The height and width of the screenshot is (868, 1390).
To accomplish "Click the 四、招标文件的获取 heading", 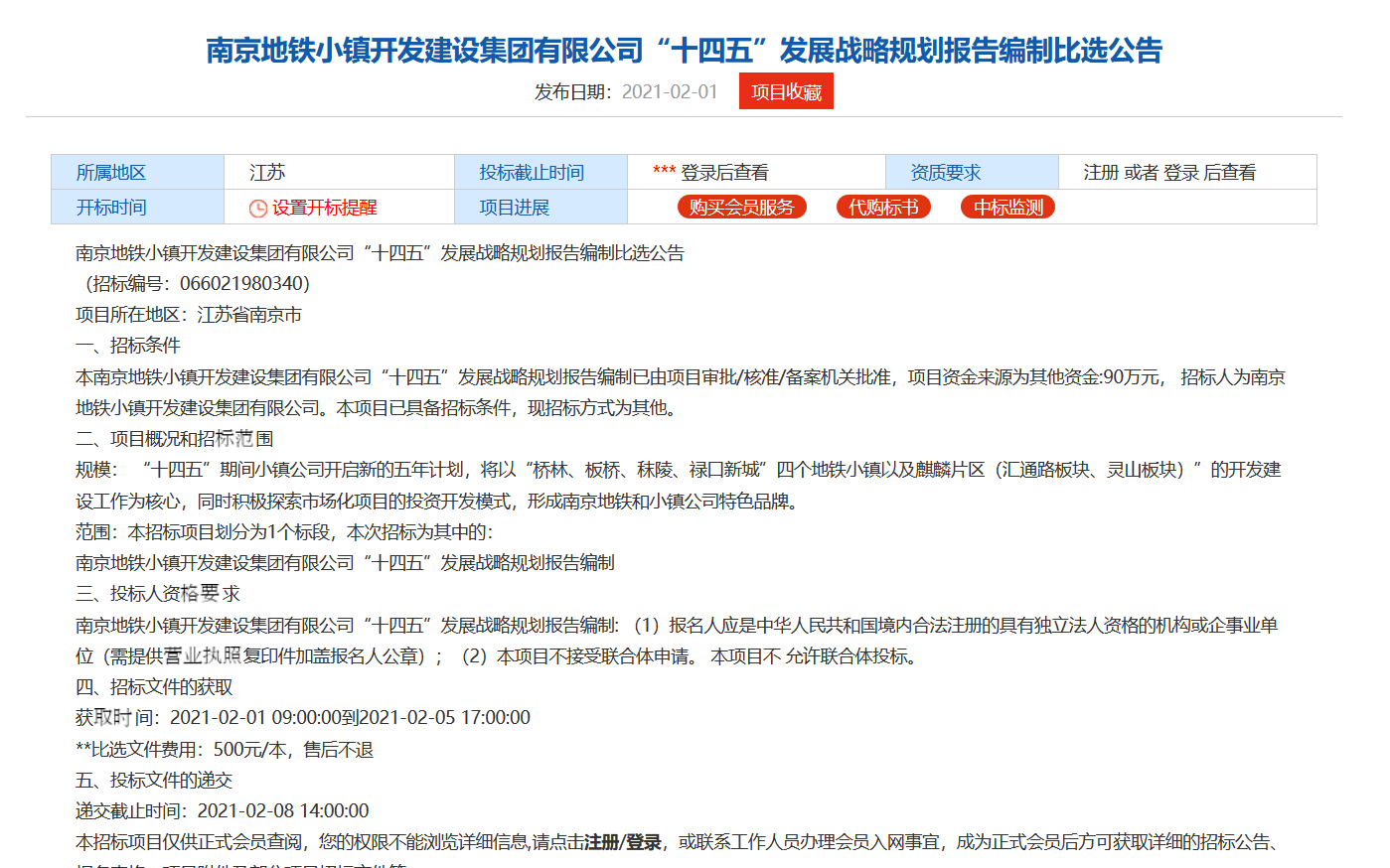I will click(x=154, y=687).
